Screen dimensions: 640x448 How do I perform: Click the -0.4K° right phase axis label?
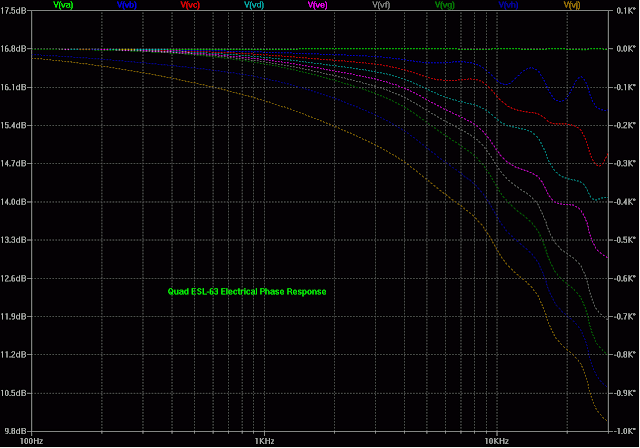coord(625,202)
